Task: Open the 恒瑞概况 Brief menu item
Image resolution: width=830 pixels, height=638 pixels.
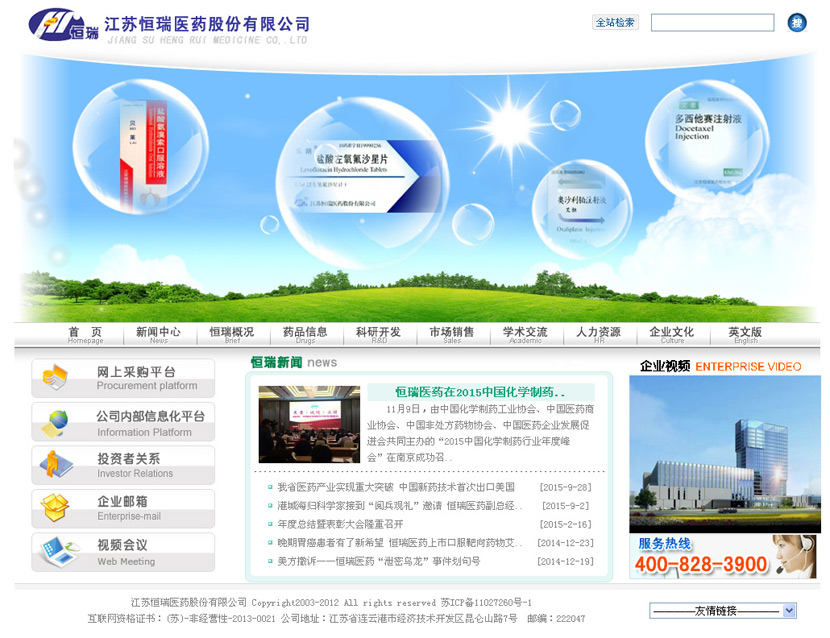Action: [x=232, y=335]
